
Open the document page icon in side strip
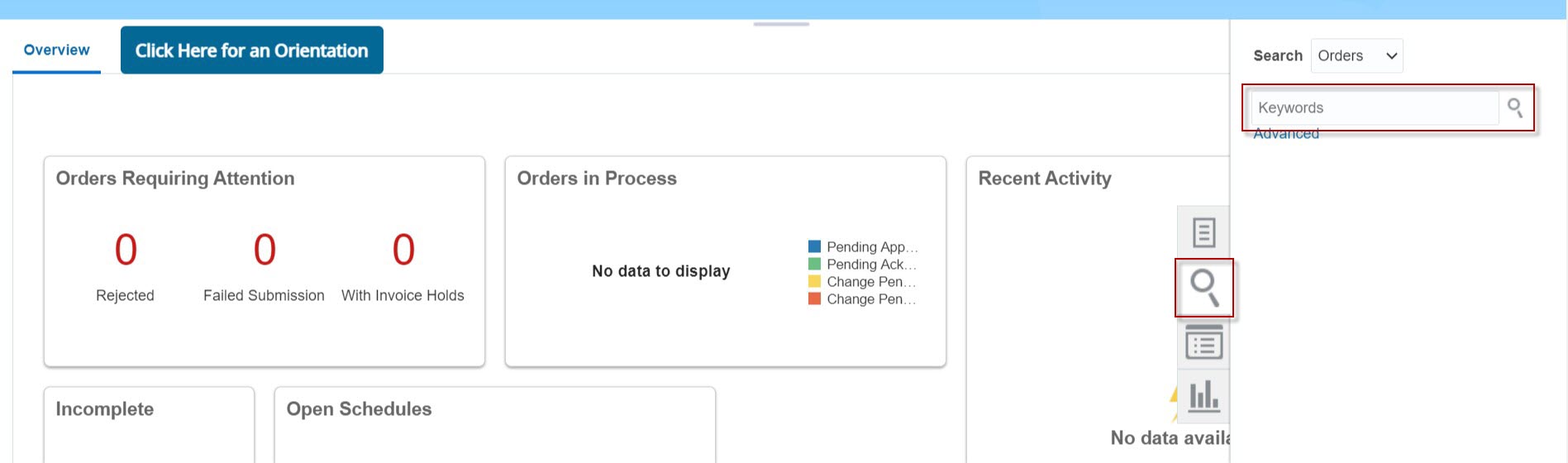[1203, 232]
